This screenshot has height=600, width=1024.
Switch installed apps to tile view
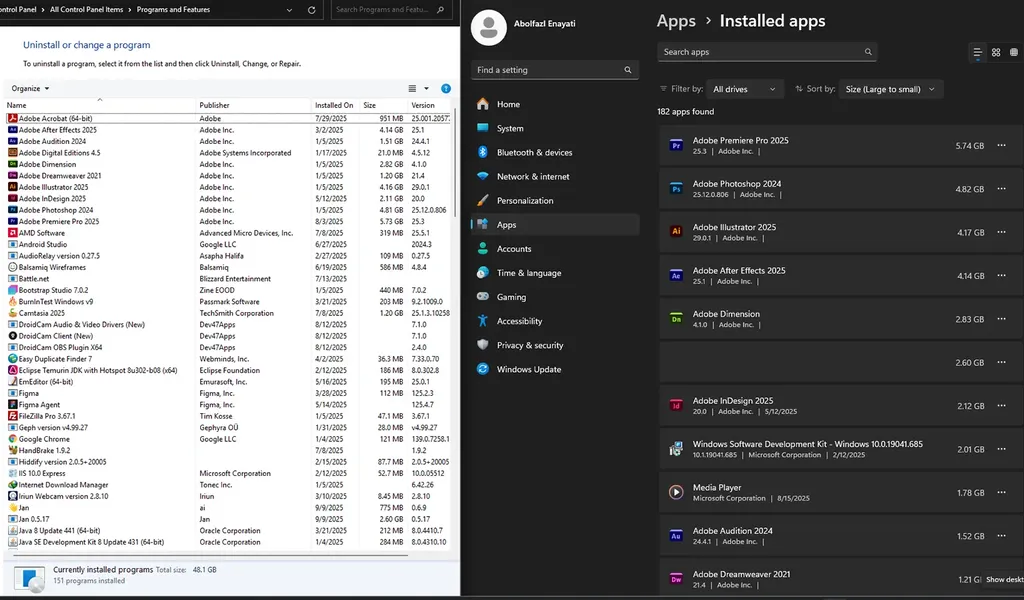[1014, 52]
